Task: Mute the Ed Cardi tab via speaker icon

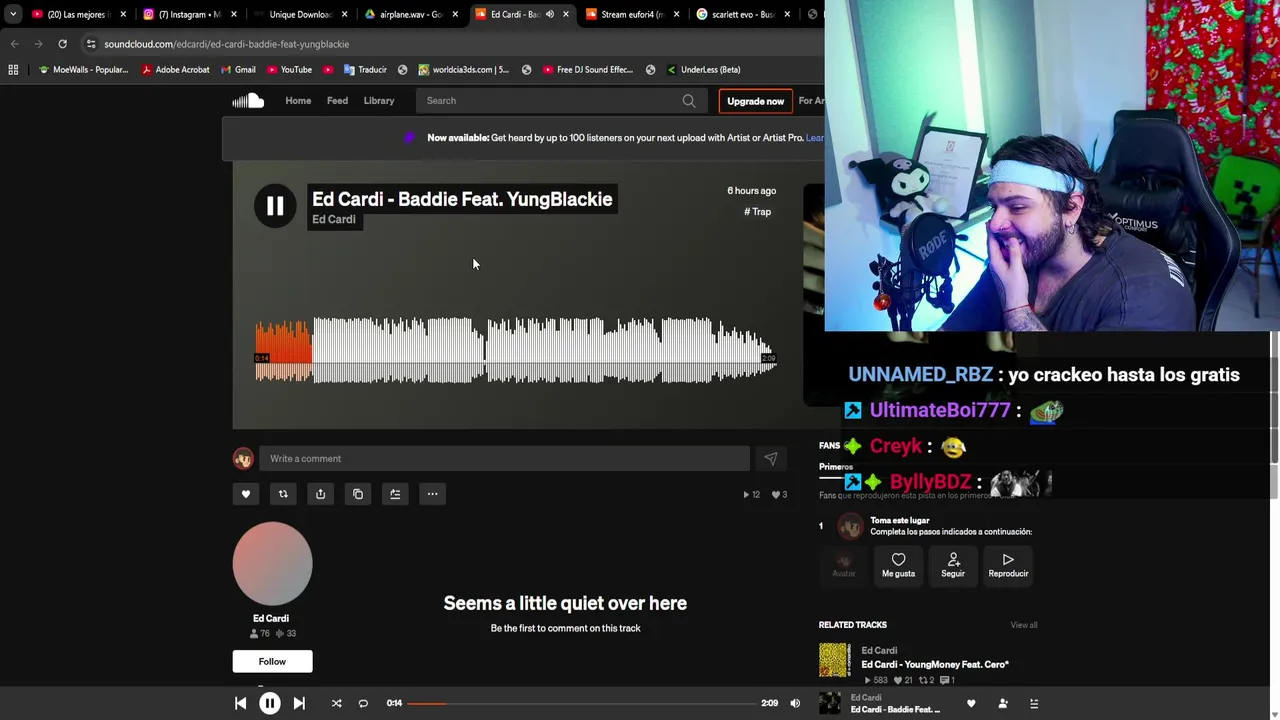Action: (549, 14)
